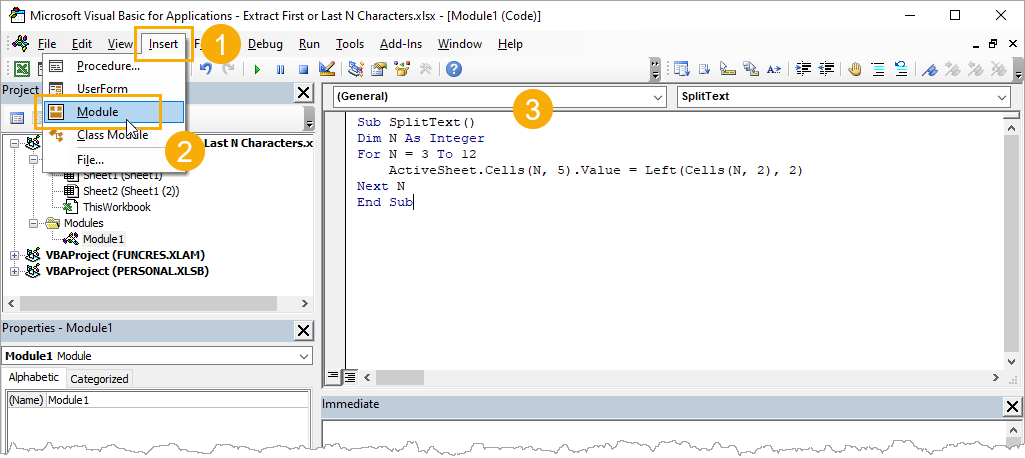Click the Indent icon

coord(803,69)
